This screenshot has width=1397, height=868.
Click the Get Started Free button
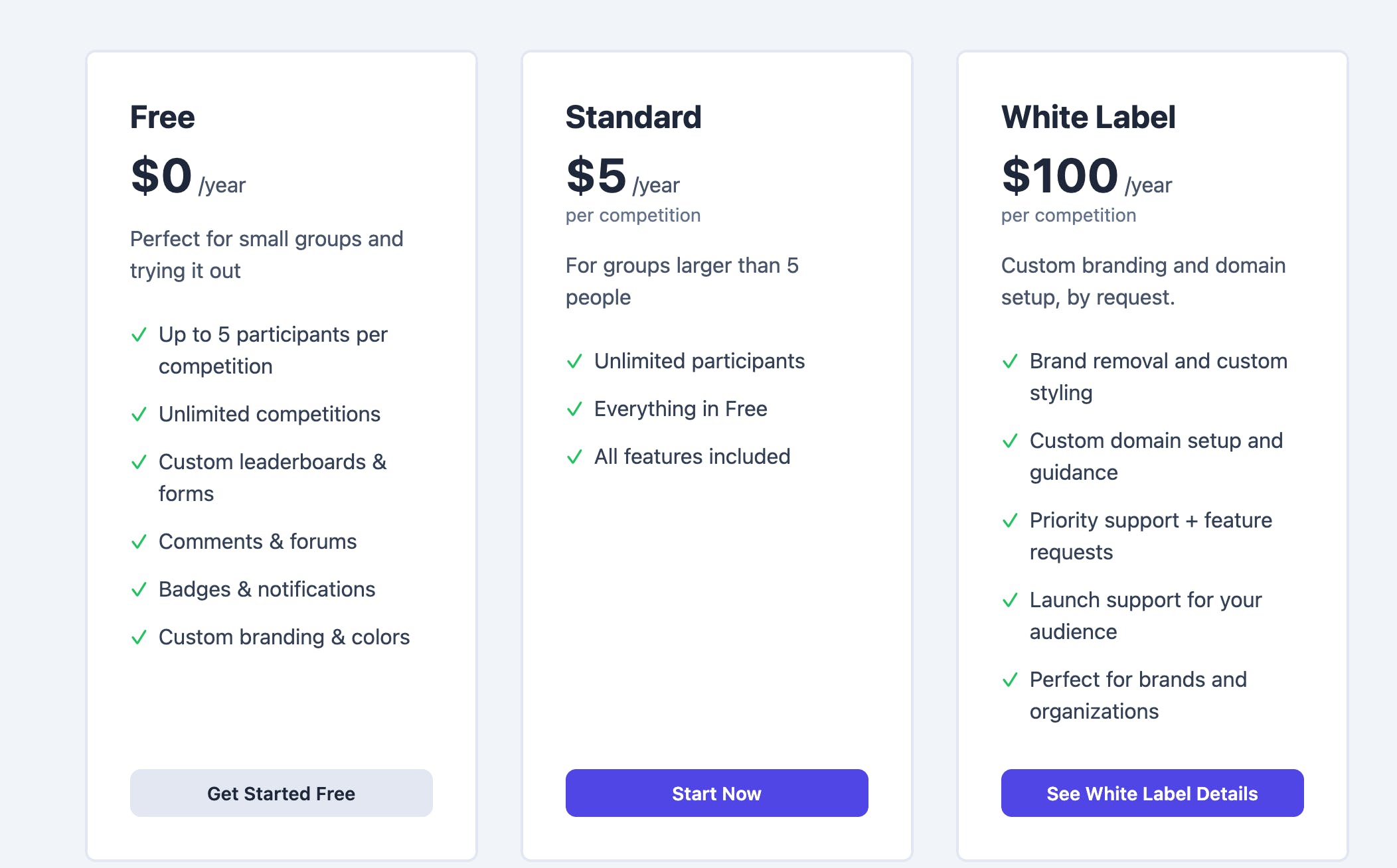281,793
